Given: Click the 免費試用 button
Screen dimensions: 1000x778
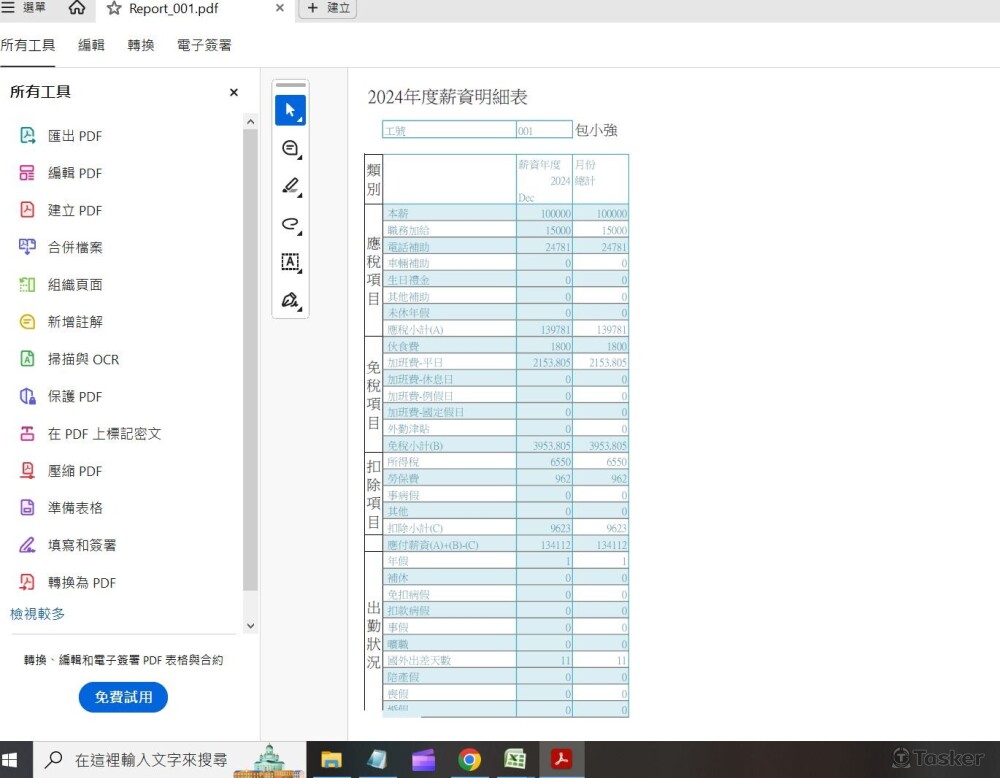Looking at the screenshot, I should coord(123,697).
